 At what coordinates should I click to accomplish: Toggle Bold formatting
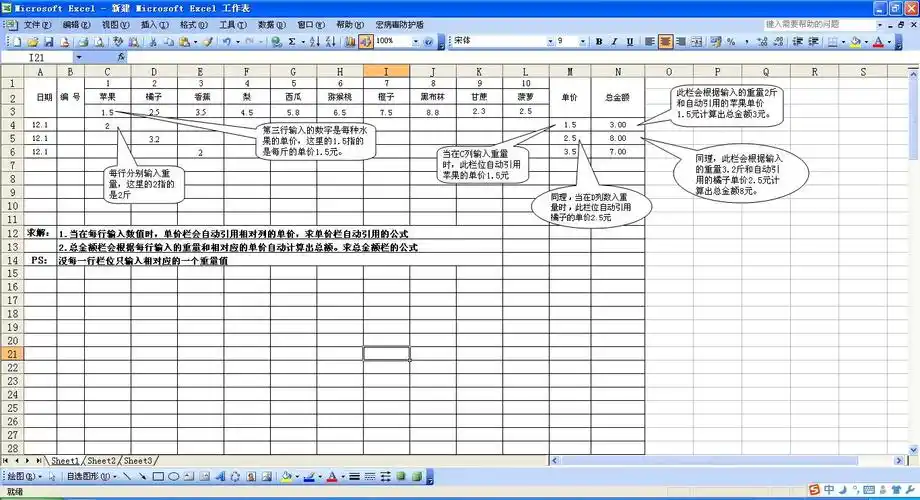click(x=599, y=42)
